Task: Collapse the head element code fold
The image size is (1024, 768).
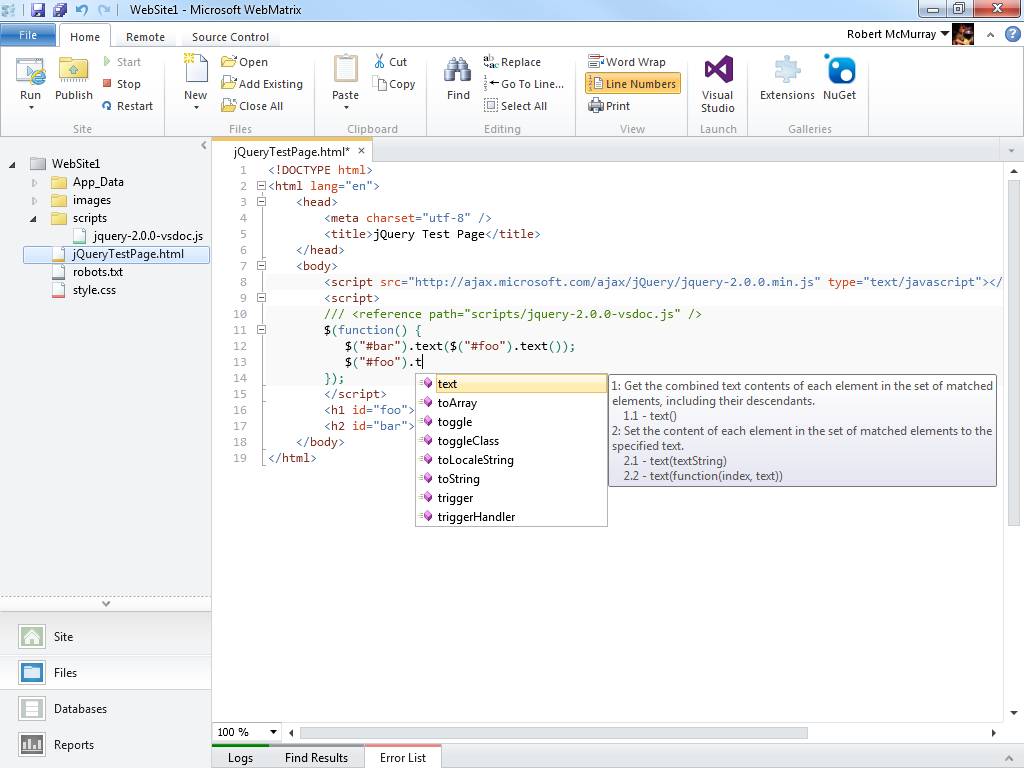Action: 261,202
